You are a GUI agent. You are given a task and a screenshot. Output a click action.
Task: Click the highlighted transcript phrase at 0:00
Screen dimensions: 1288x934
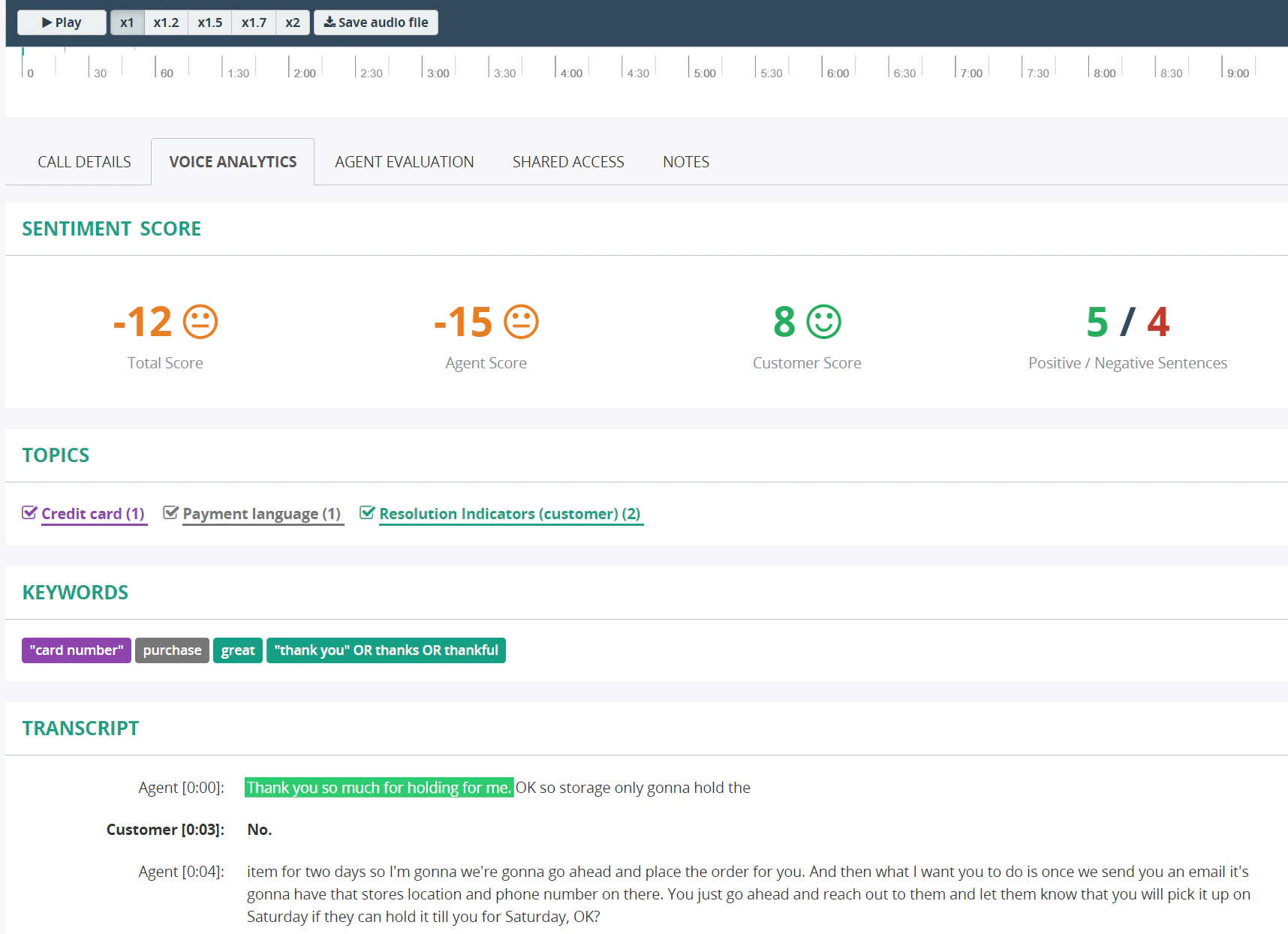point(378,787)
